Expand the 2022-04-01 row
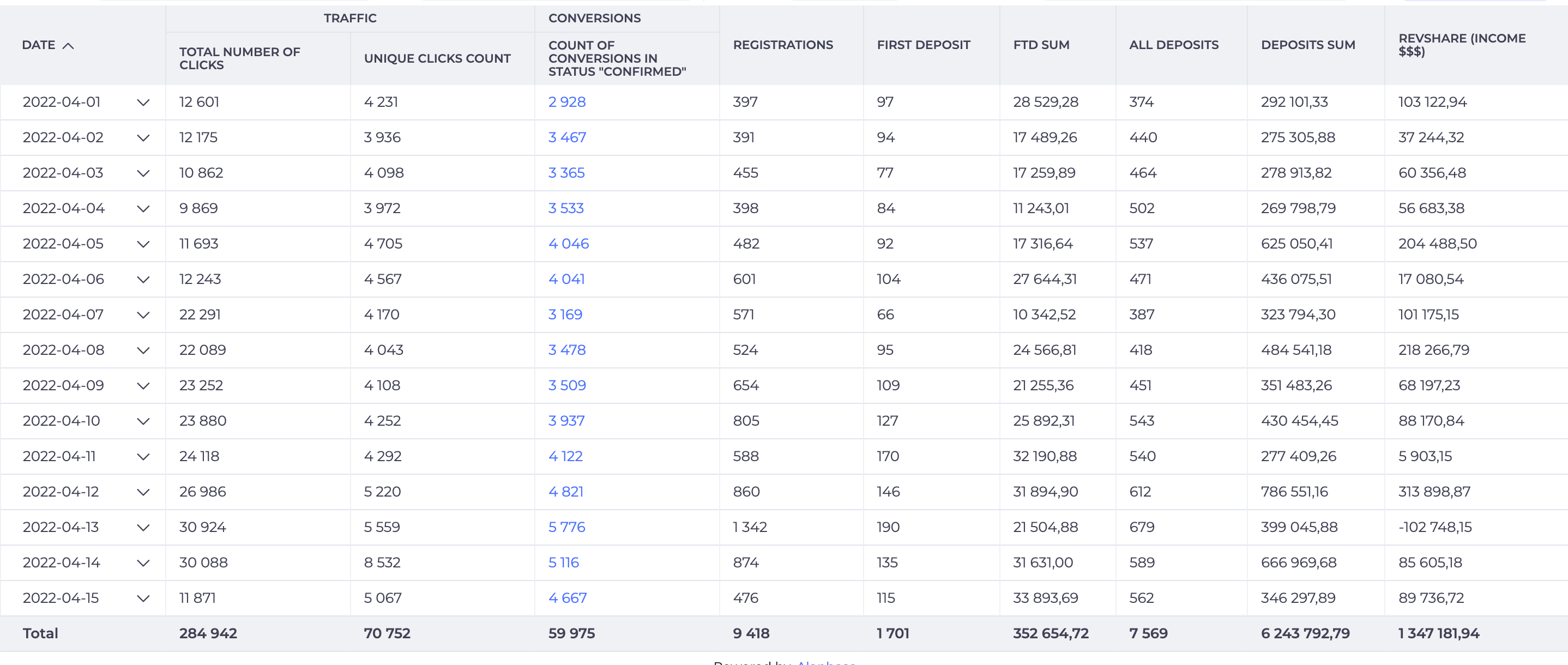 point(143,102)
